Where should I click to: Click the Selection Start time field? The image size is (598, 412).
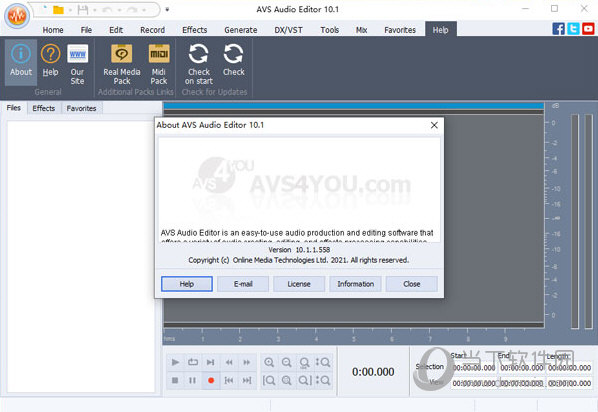(474, 368)
